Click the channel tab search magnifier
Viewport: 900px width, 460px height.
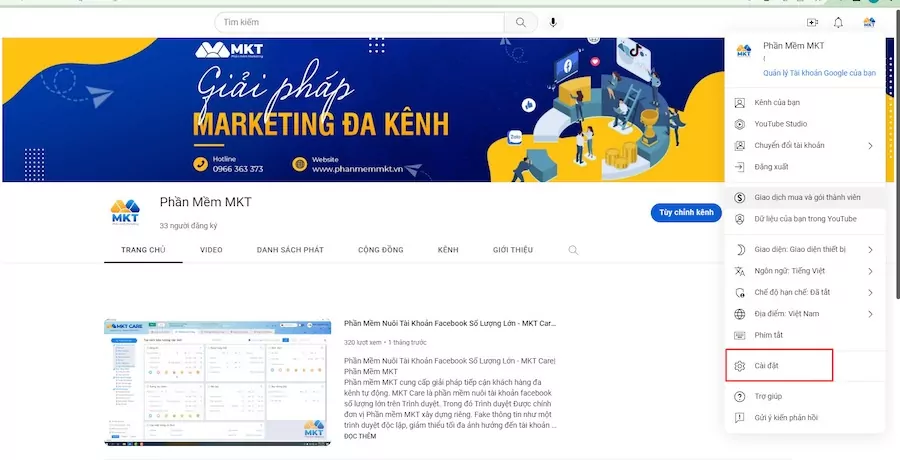[573, 250]
